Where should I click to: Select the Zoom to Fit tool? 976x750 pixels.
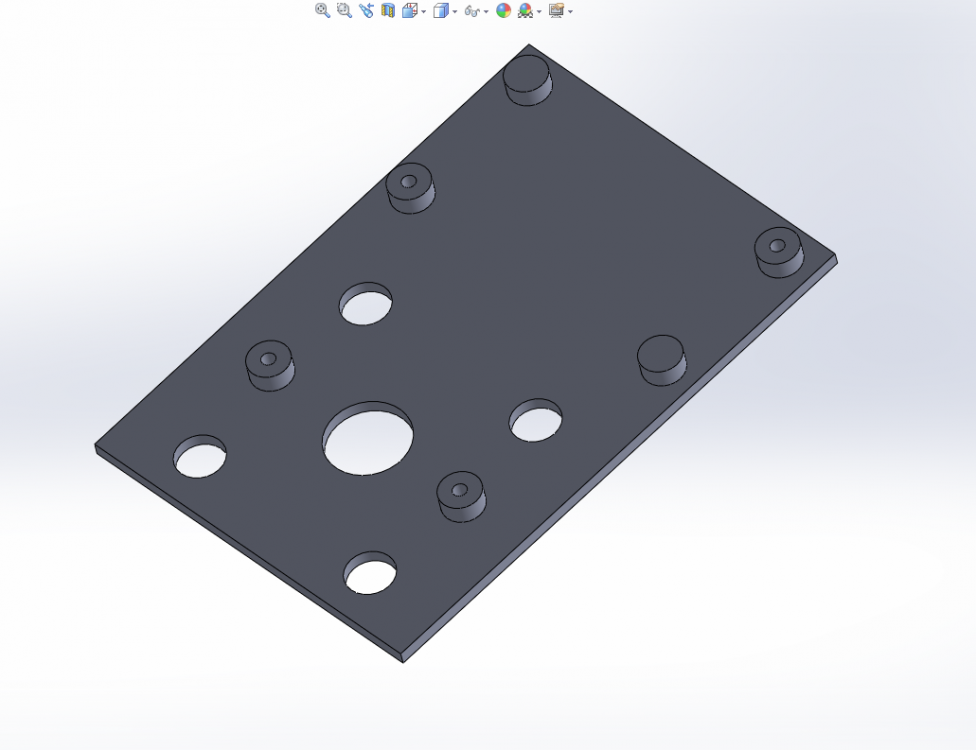321,10
